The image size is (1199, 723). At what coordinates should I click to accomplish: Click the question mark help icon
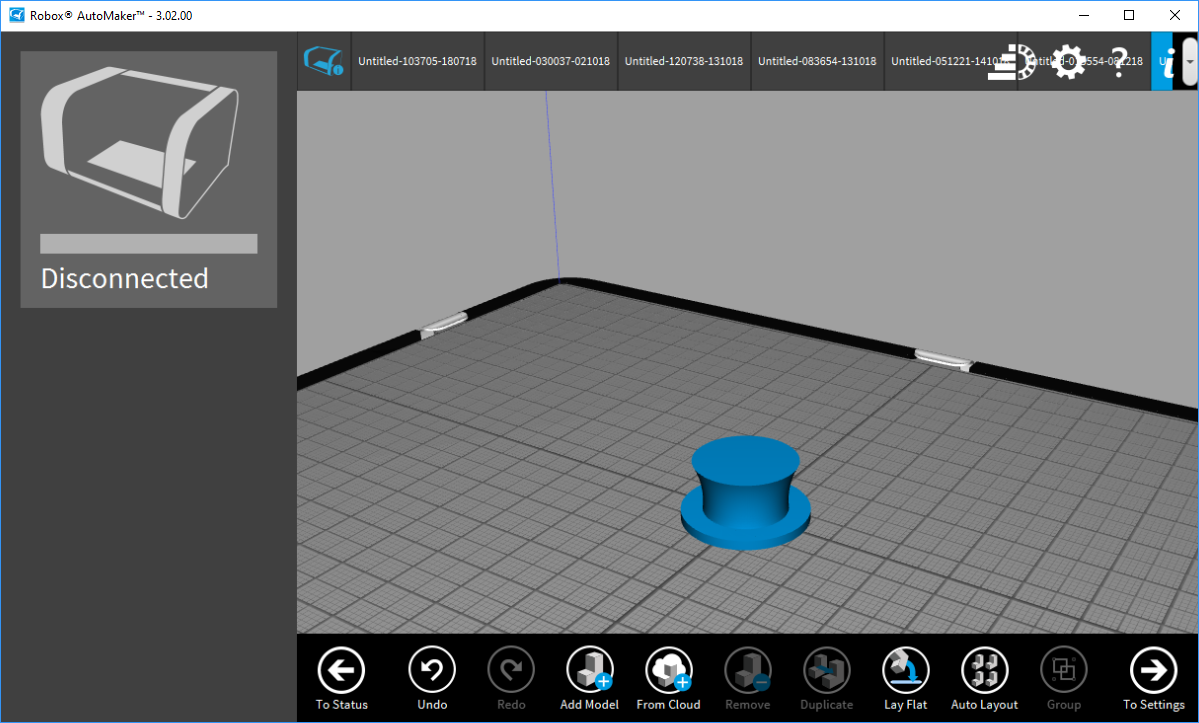[x=1119, y=62]
